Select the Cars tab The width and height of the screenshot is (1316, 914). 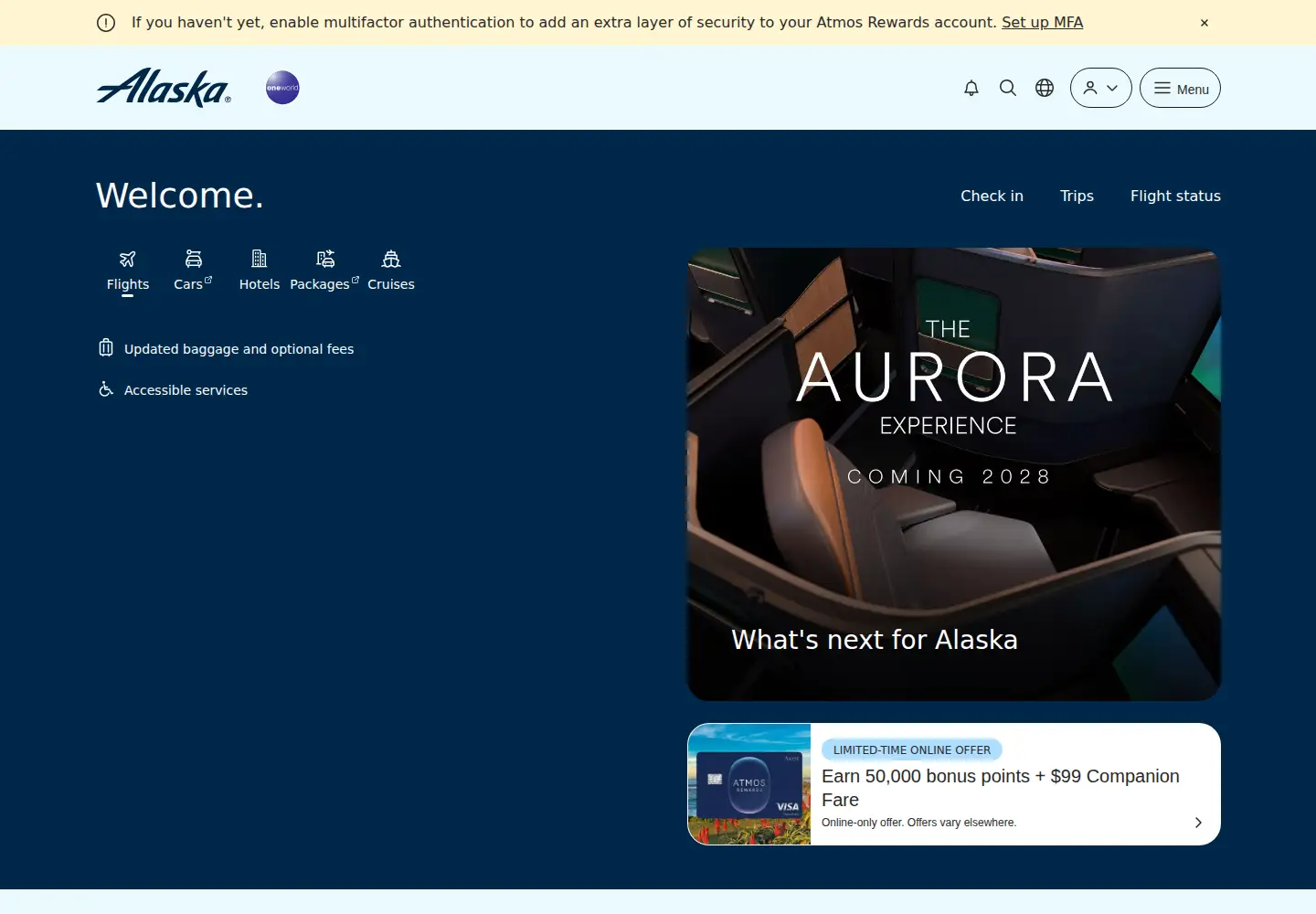tap(193, 271)
